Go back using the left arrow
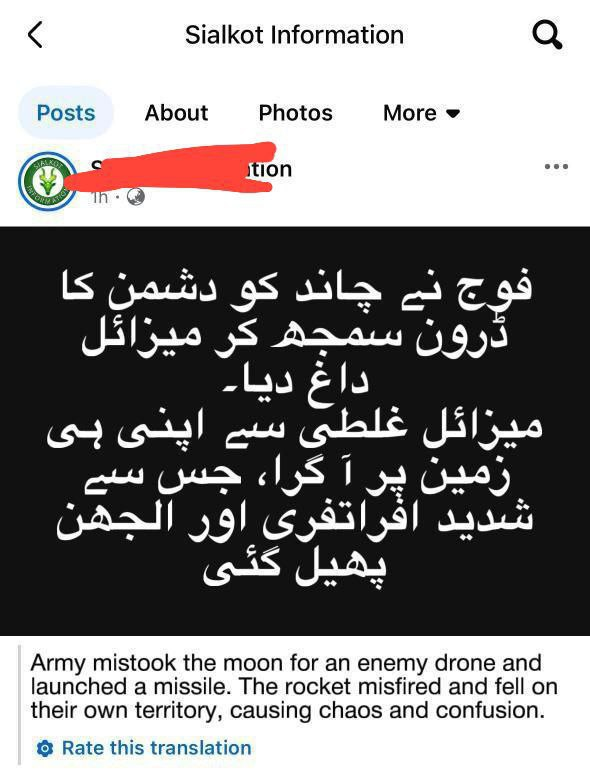Screen dimensions: 590x774 coord(35,35)
